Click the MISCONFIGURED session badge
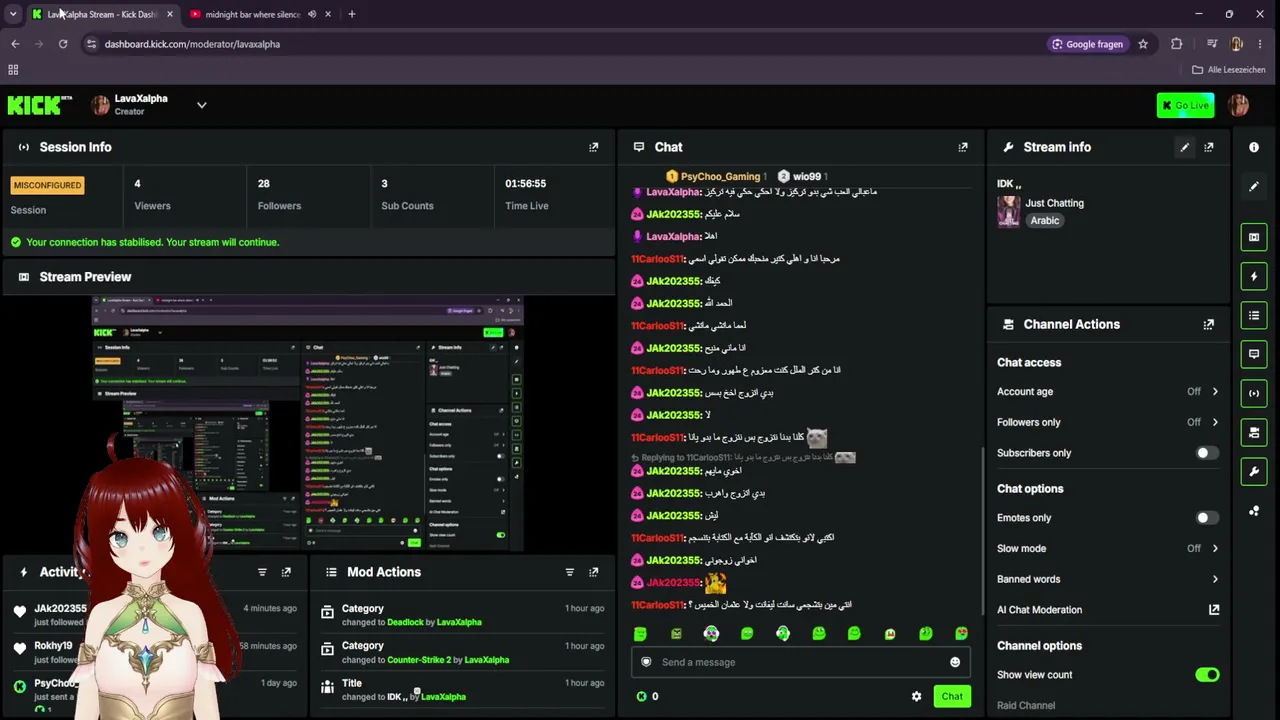 point(47,185)
